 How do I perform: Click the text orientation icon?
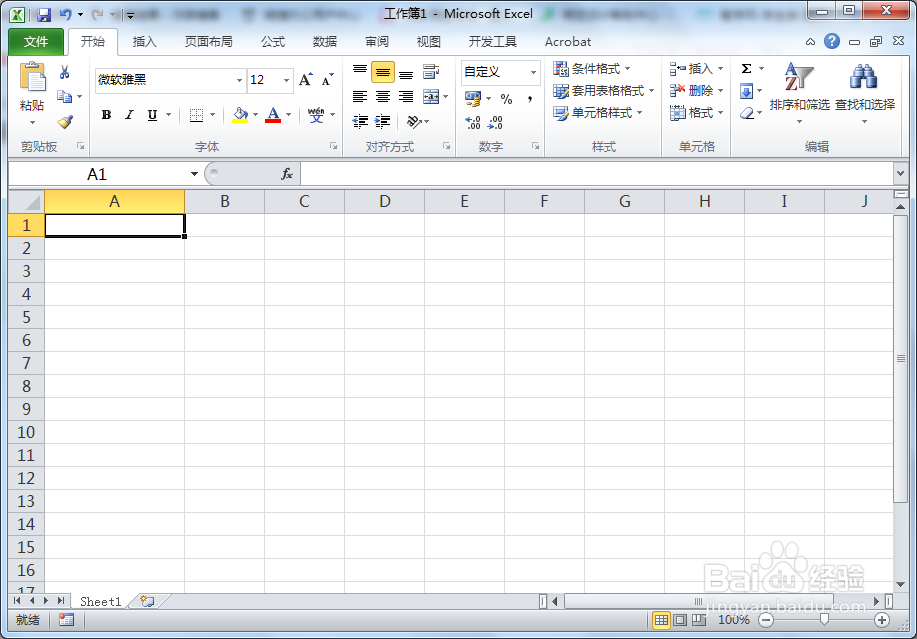click(414, 122)
